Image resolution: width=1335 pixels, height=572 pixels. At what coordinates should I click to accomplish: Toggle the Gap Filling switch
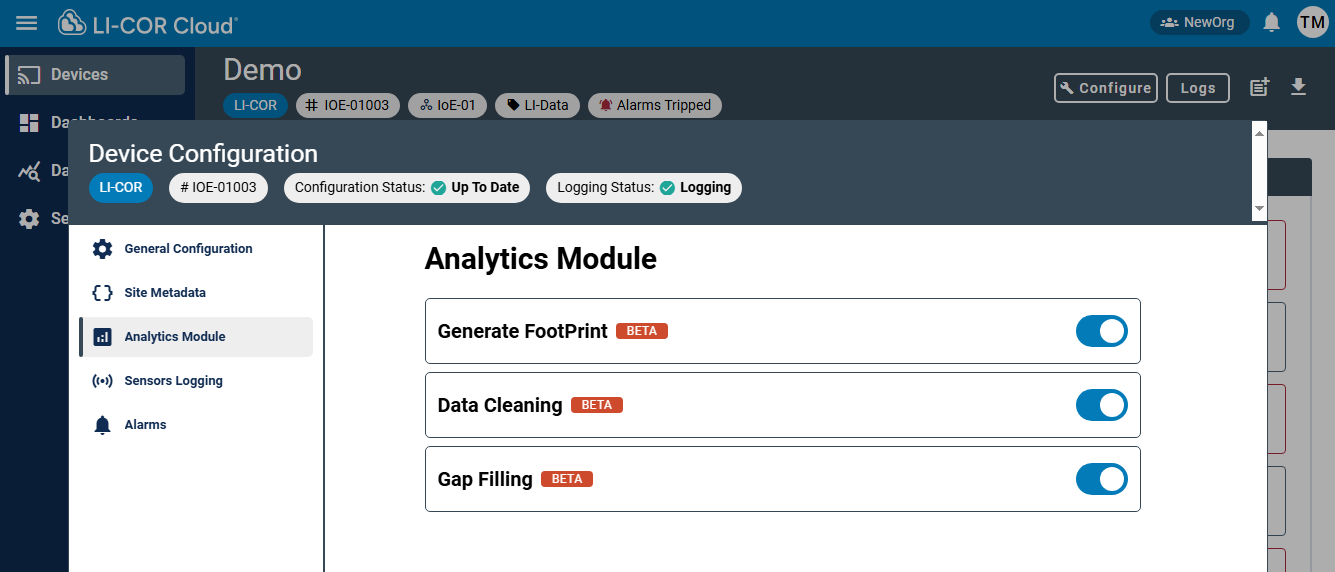[1101, 479]
